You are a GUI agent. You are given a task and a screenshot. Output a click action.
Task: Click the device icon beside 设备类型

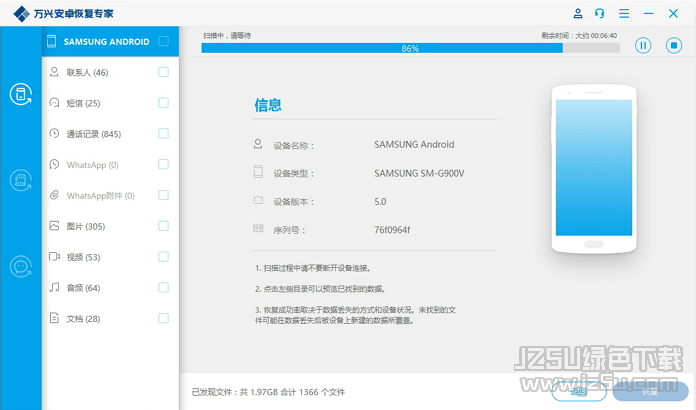click(258, 172)
